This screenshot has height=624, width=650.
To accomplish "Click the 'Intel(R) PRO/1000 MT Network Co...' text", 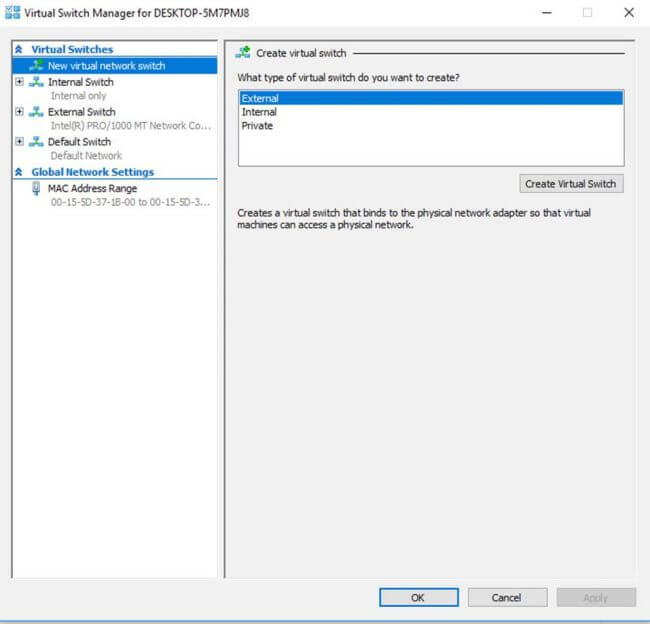I will (131, 126).
